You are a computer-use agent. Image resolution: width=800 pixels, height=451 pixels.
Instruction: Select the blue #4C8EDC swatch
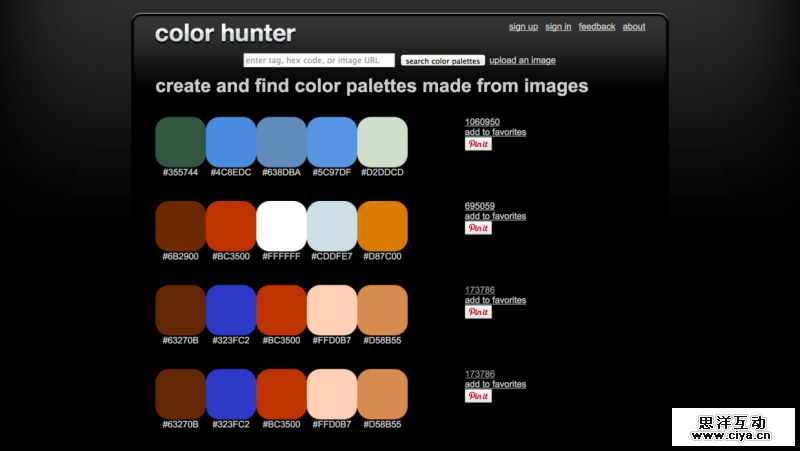click(x=231, y=142)
